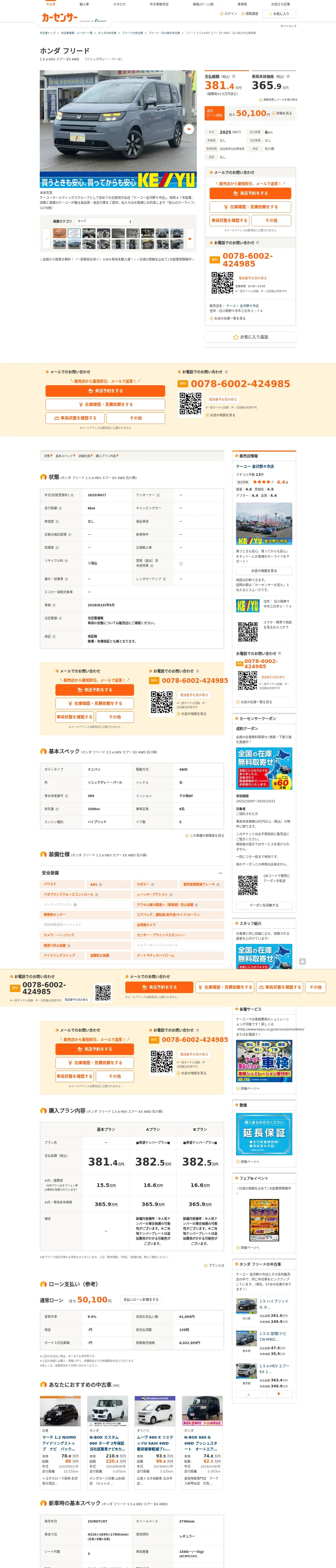Click the QR code in the wide inquiry band

pyautogui.click(x=190, y=403)
